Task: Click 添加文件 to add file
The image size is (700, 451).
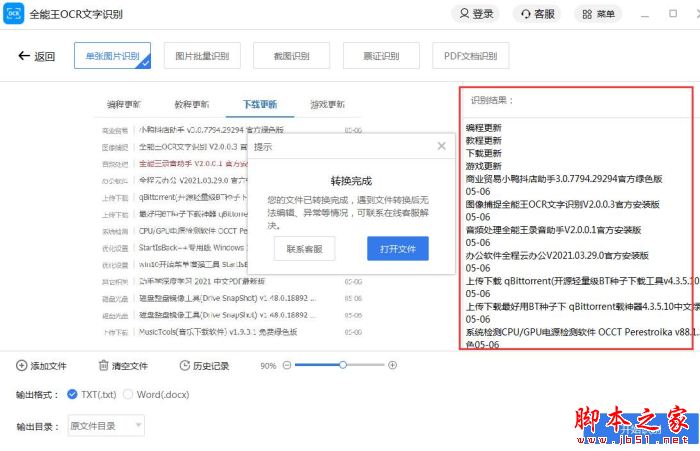Action: 41,366
